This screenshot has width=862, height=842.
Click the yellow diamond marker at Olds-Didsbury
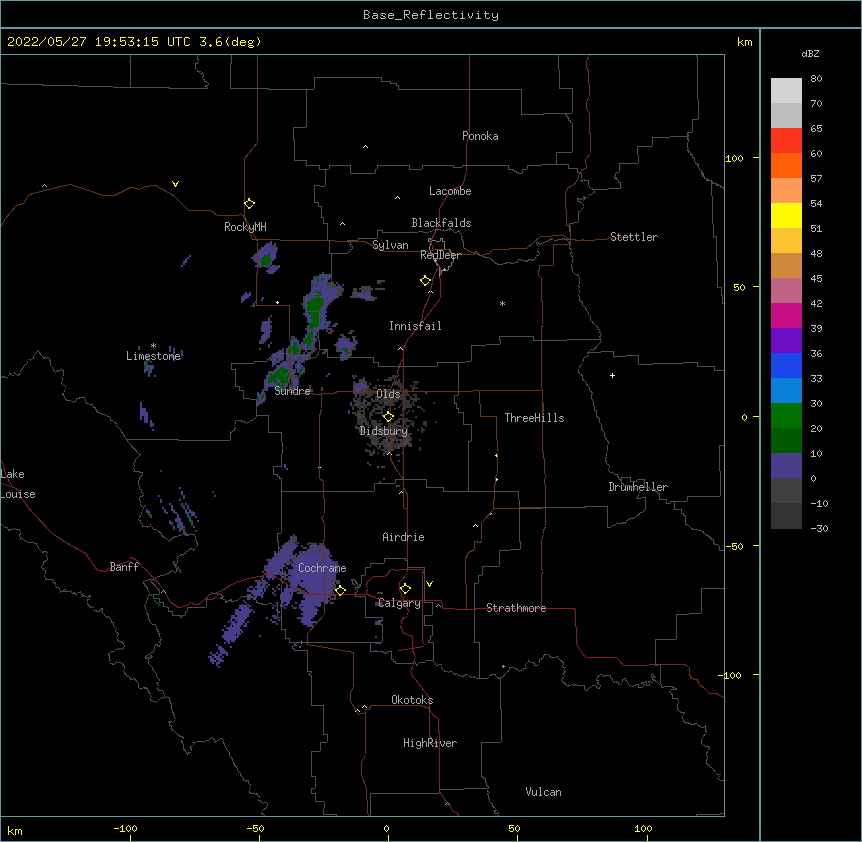point(388,417)
